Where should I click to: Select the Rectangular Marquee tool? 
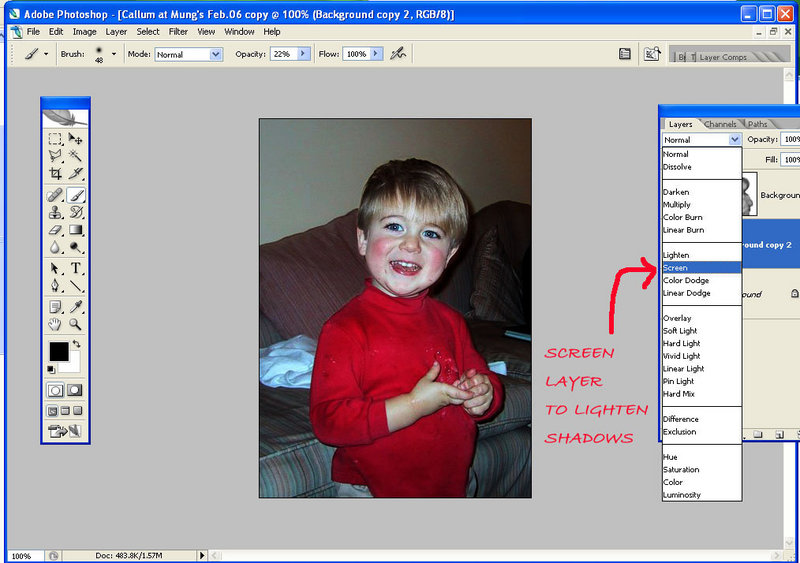click(x=55, y=139)
